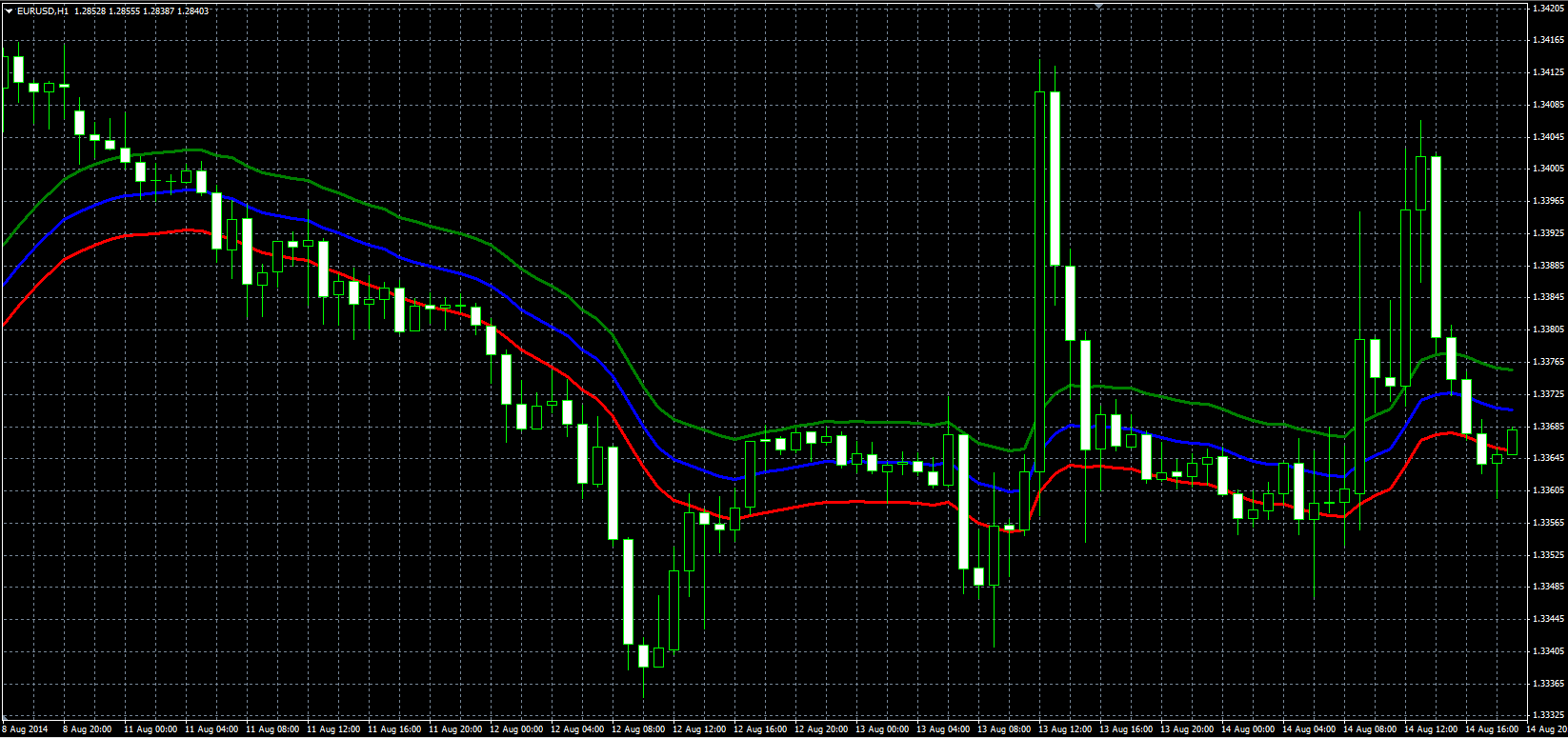This screenshot has width=1568, height=738.
Task: Click price level 1.33685 on axis
Action: (x=1549, y=426)
